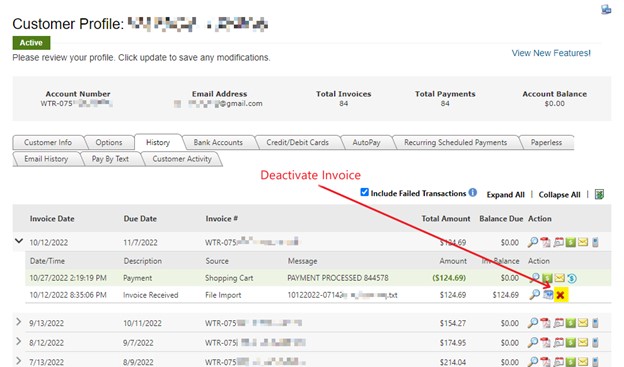Expand the 8/12/2022 invoice row
The height and width of the screenshot is (367, 624).
tap(19, 341)
